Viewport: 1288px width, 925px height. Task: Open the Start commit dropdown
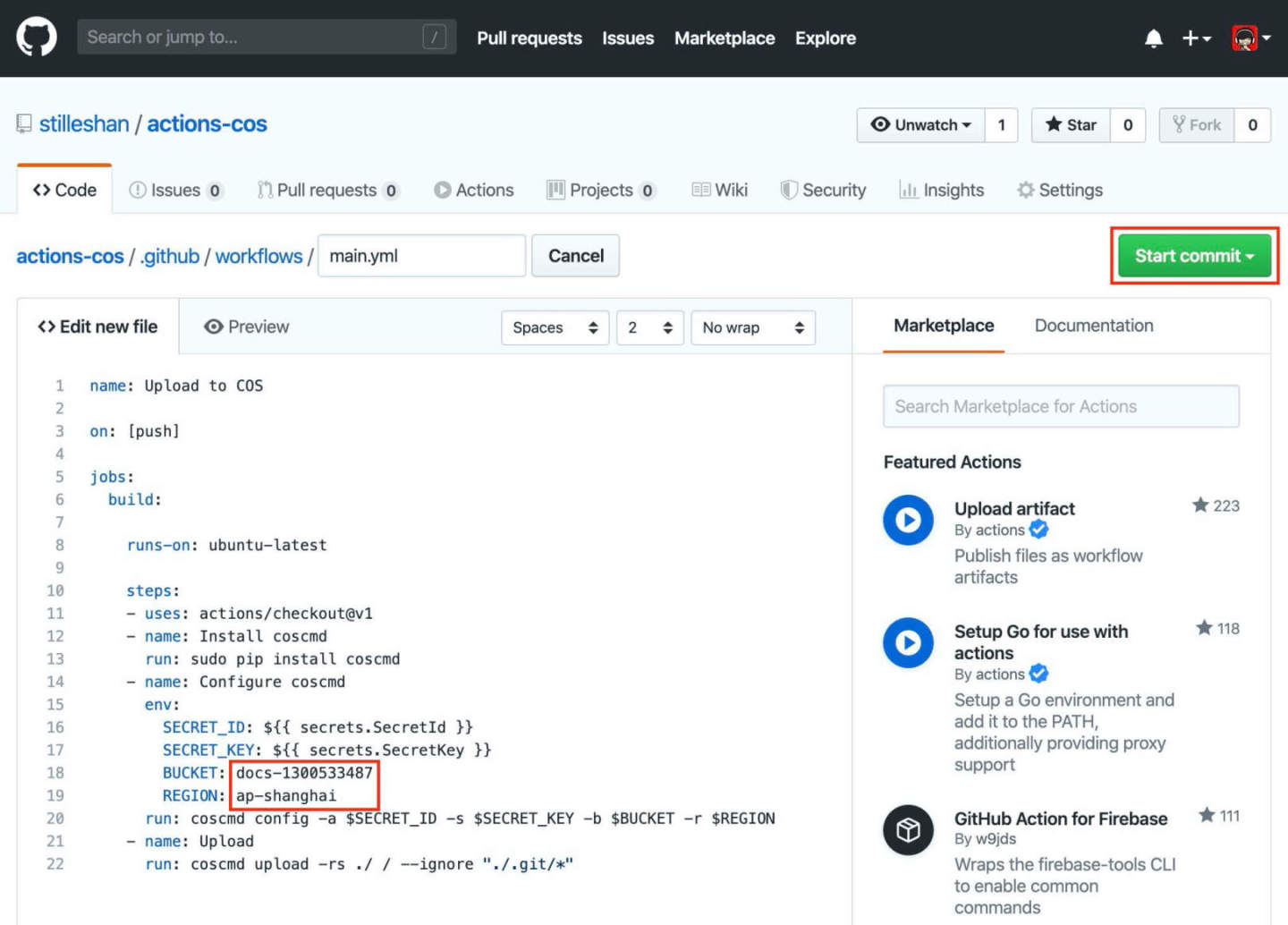pos(1194,256)
